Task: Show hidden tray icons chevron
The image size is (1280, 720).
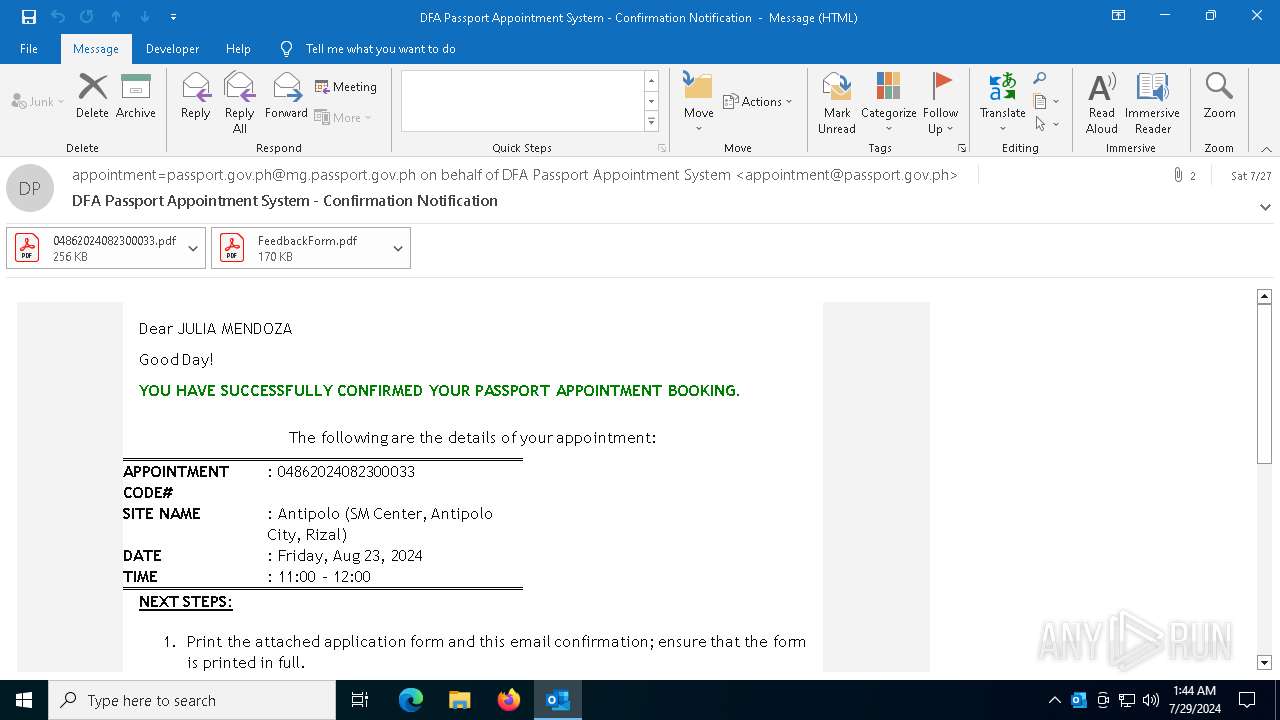Action: 1054,700
